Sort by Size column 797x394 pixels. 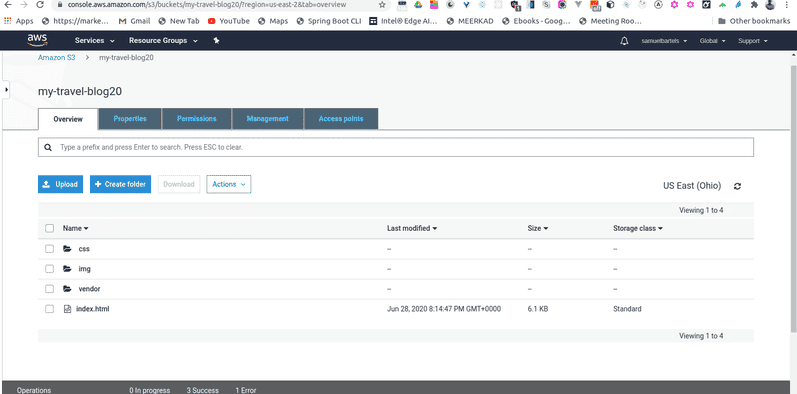(x=538, y=228)
